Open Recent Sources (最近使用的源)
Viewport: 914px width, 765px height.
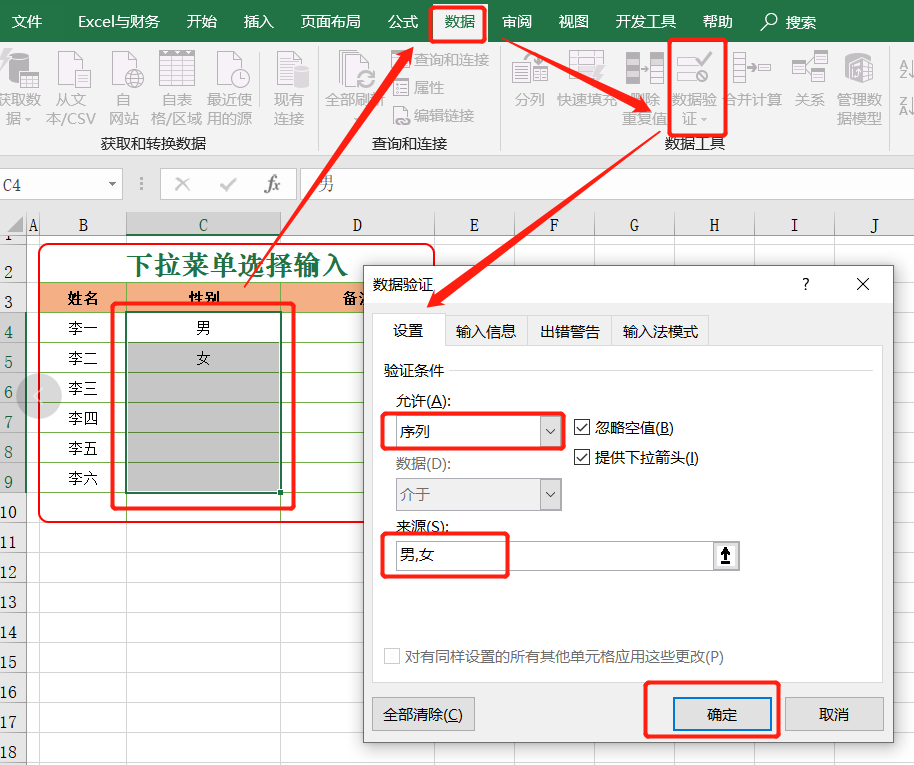[230, 87]
